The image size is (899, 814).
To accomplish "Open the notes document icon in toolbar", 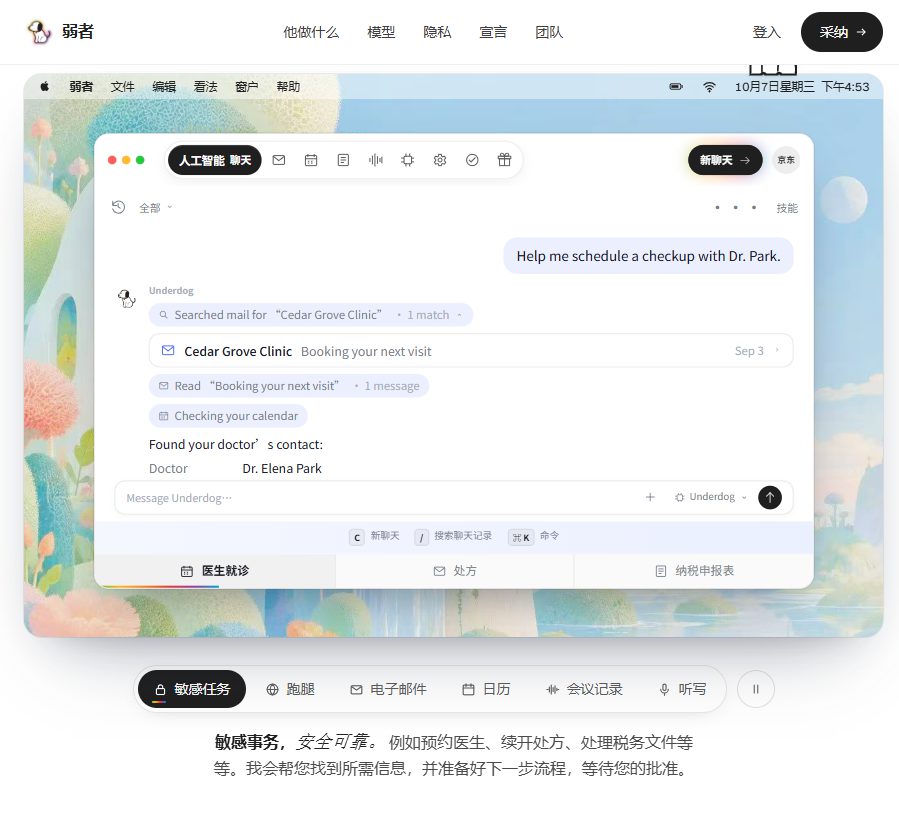I will pyautogui.click(x=343, y=160).
